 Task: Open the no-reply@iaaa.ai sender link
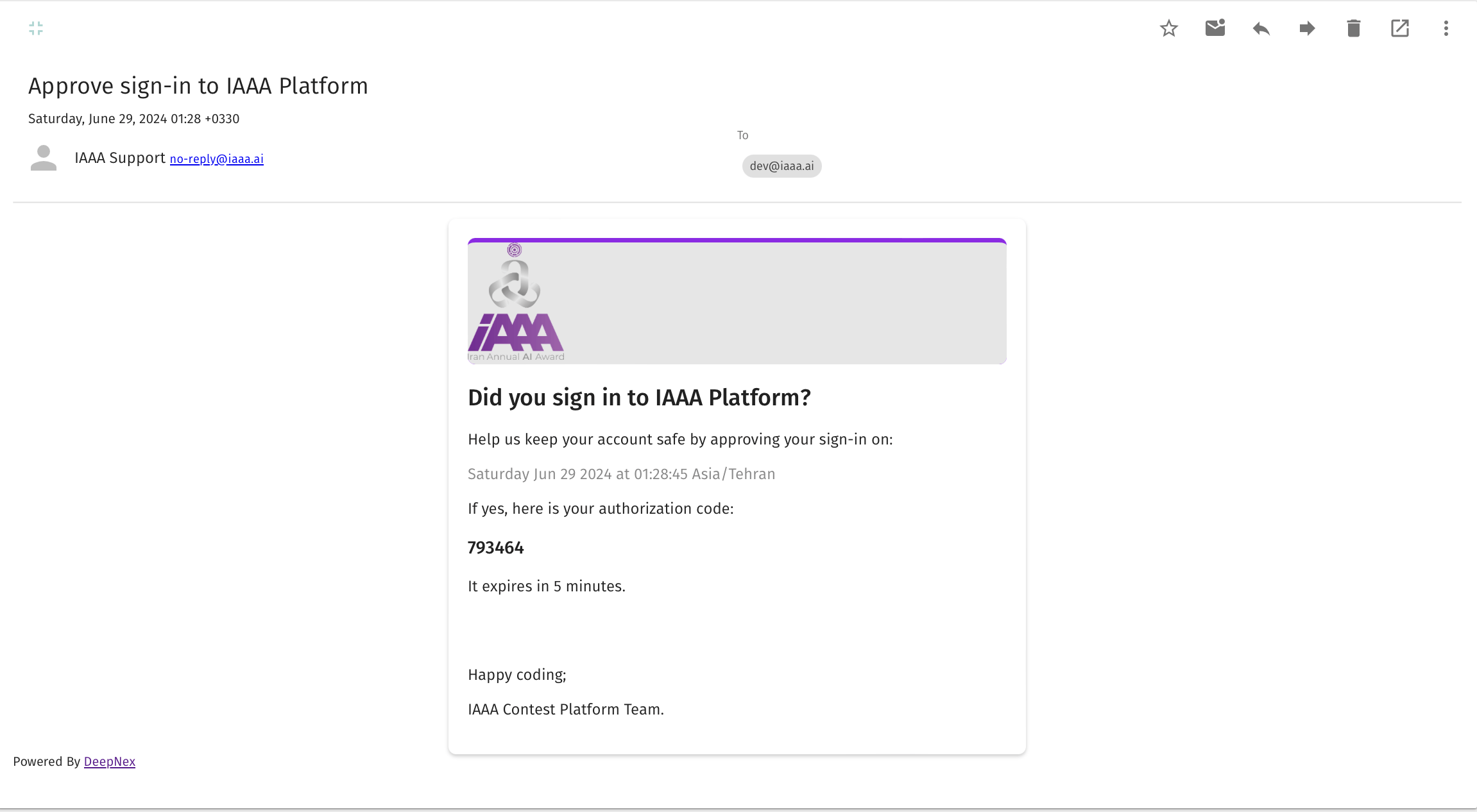coord(216,159)
